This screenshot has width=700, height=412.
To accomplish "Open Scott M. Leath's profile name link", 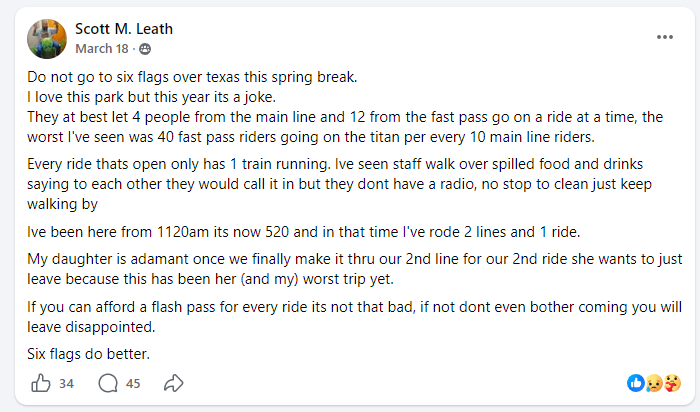I will (x=122, y=28).
